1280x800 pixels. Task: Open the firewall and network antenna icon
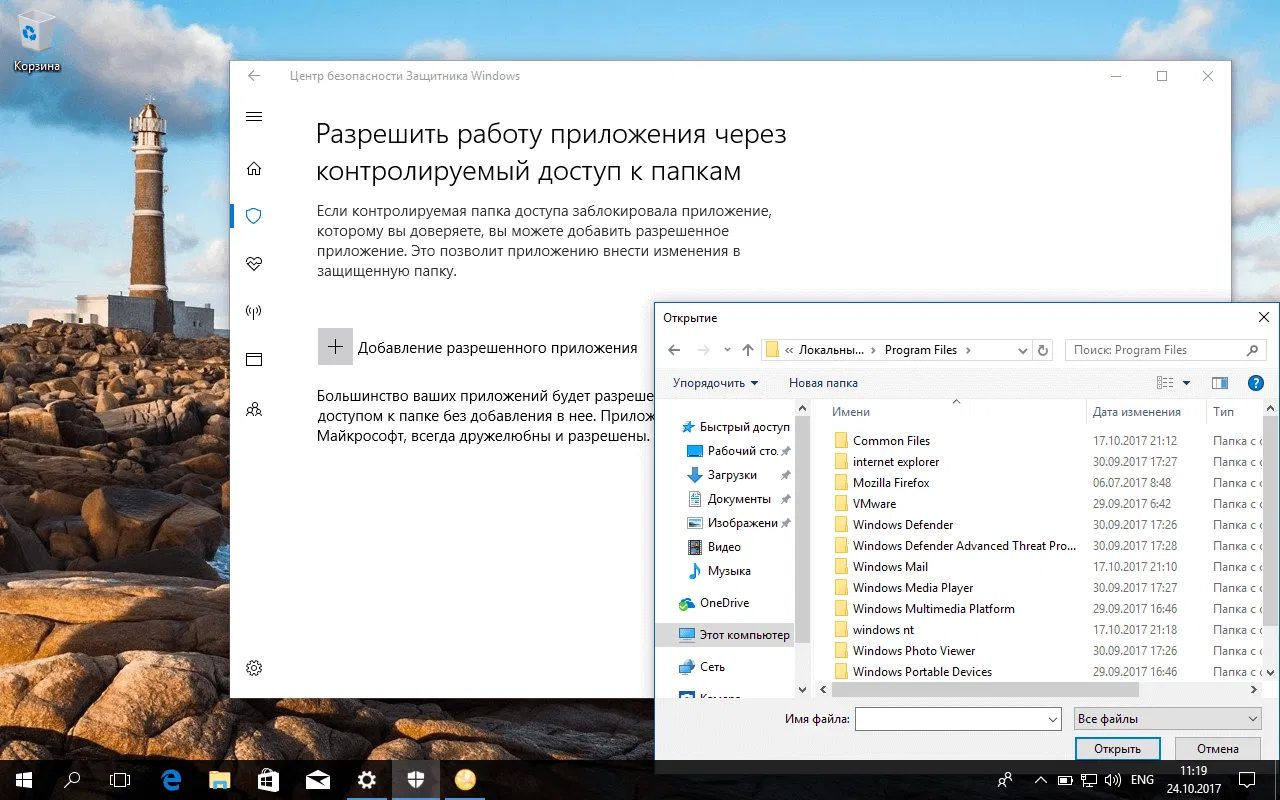click(x=254, y=311)
